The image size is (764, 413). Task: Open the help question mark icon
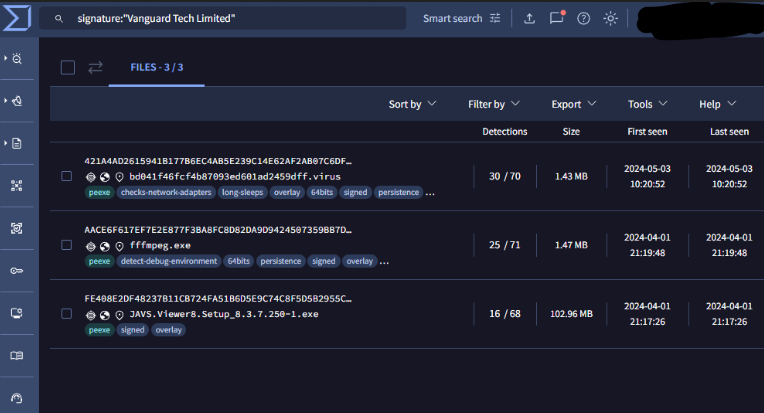583,19
